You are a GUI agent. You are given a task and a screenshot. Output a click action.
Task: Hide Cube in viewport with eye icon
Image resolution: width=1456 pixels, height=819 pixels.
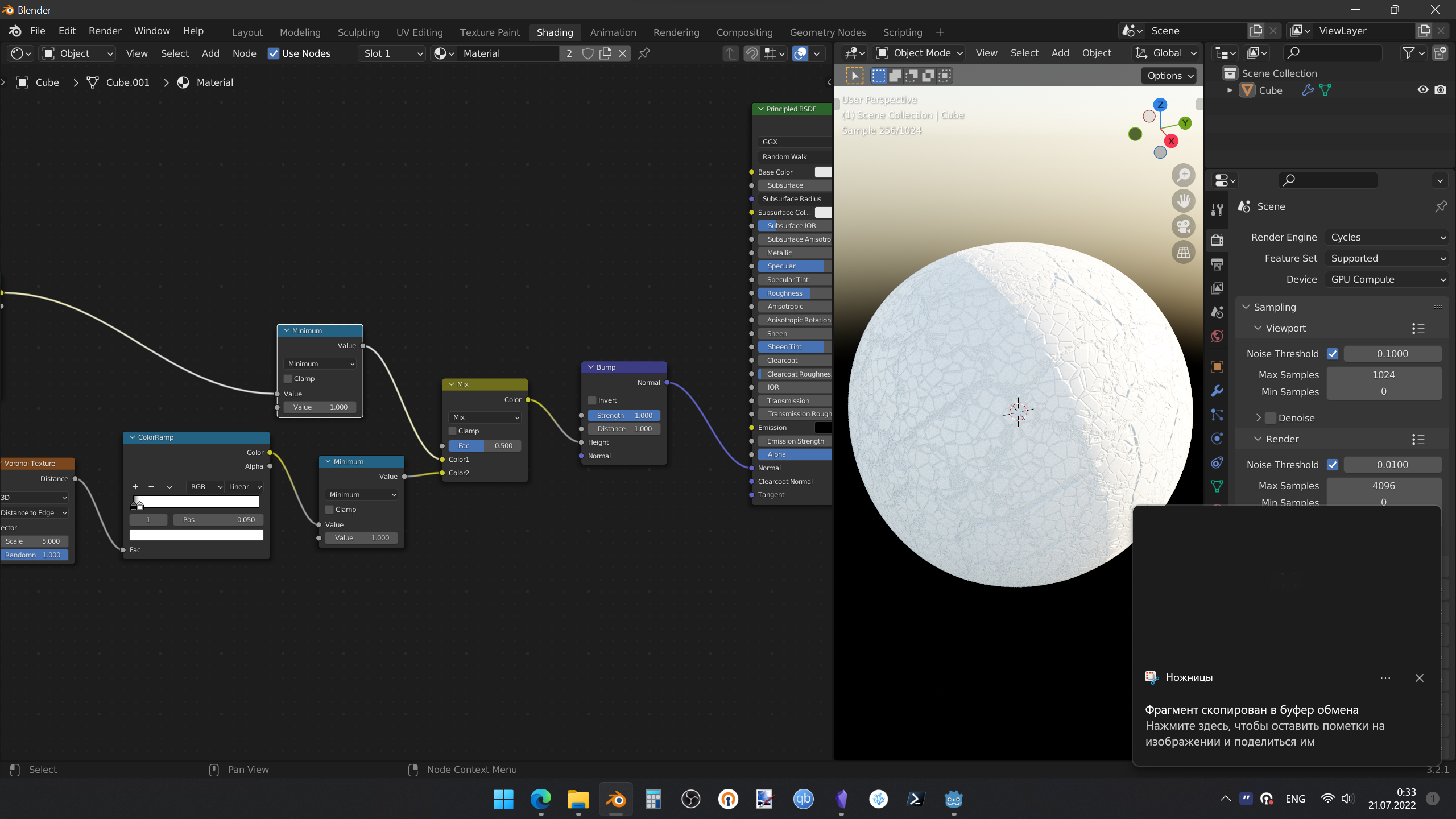pos(1423,90)
